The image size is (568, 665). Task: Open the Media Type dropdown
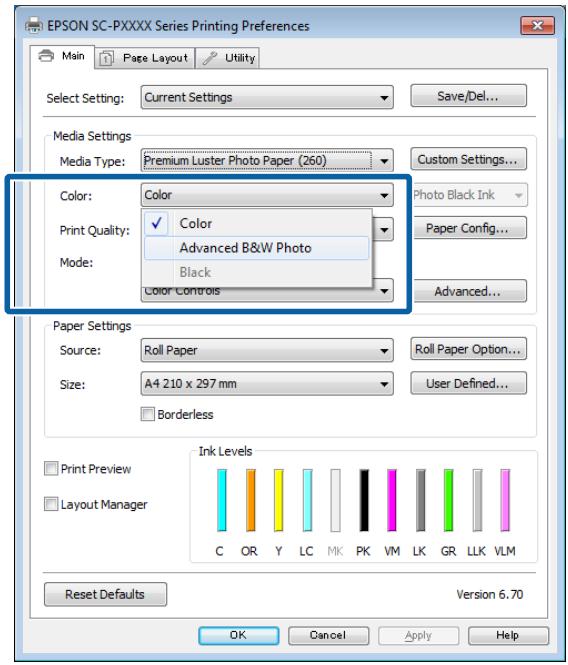click(x=267, y=161)
